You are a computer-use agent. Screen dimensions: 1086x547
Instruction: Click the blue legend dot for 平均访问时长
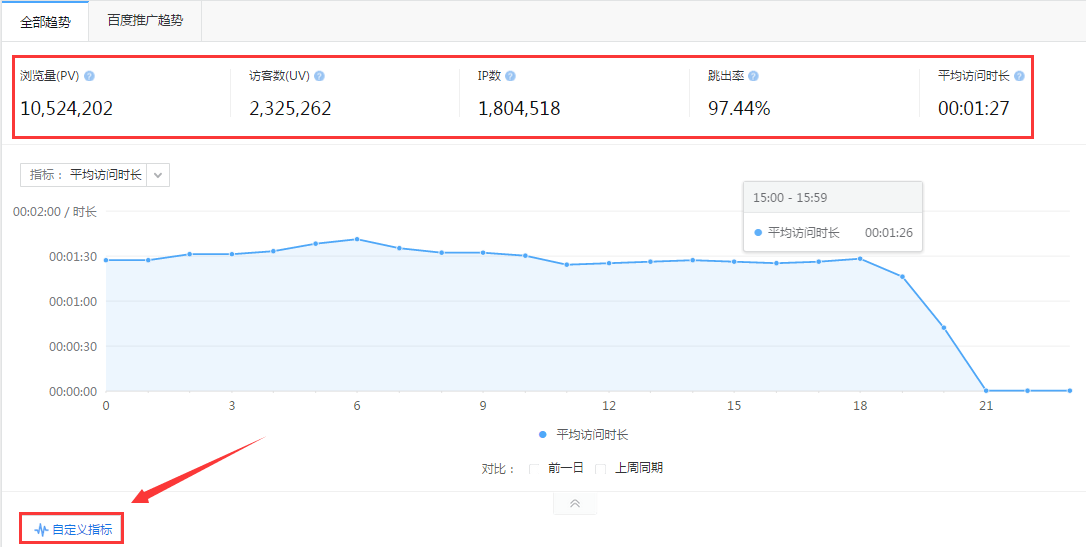[x=543, y=435]
